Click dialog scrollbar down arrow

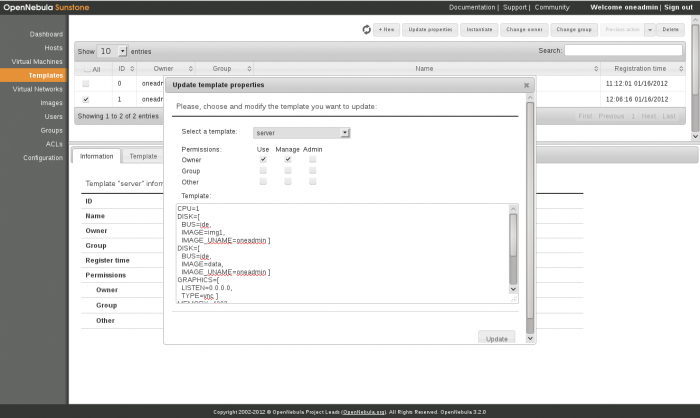click(530, 339)
